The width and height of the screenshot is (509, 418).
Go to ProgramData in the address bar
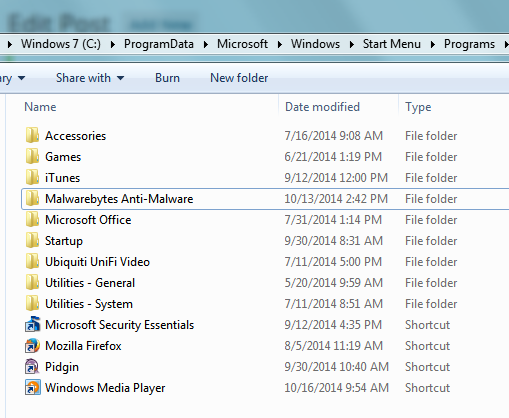pos(159,44)
